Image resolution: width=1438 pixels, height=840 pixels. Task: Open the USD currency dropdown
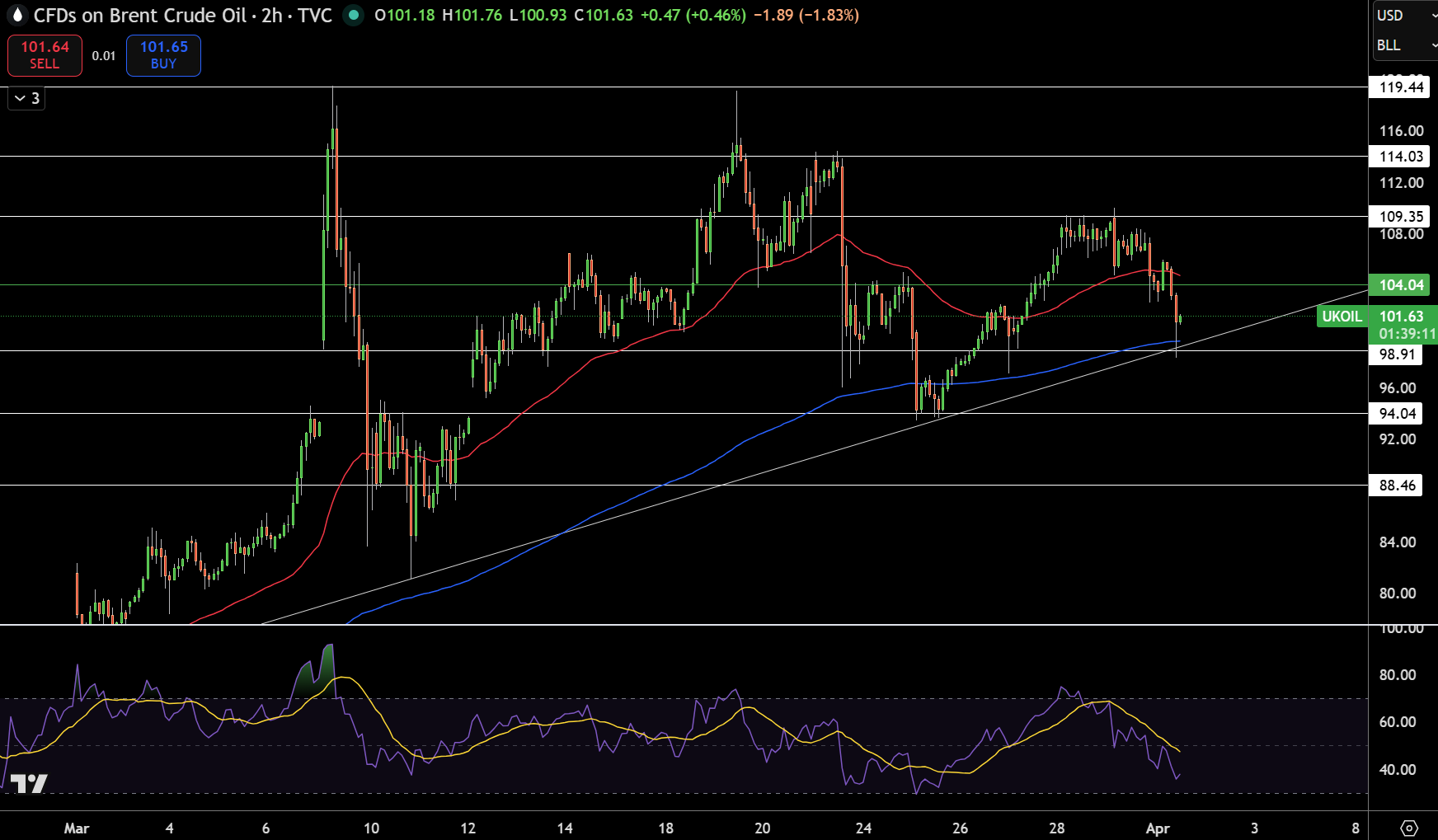click(1405, 15)
